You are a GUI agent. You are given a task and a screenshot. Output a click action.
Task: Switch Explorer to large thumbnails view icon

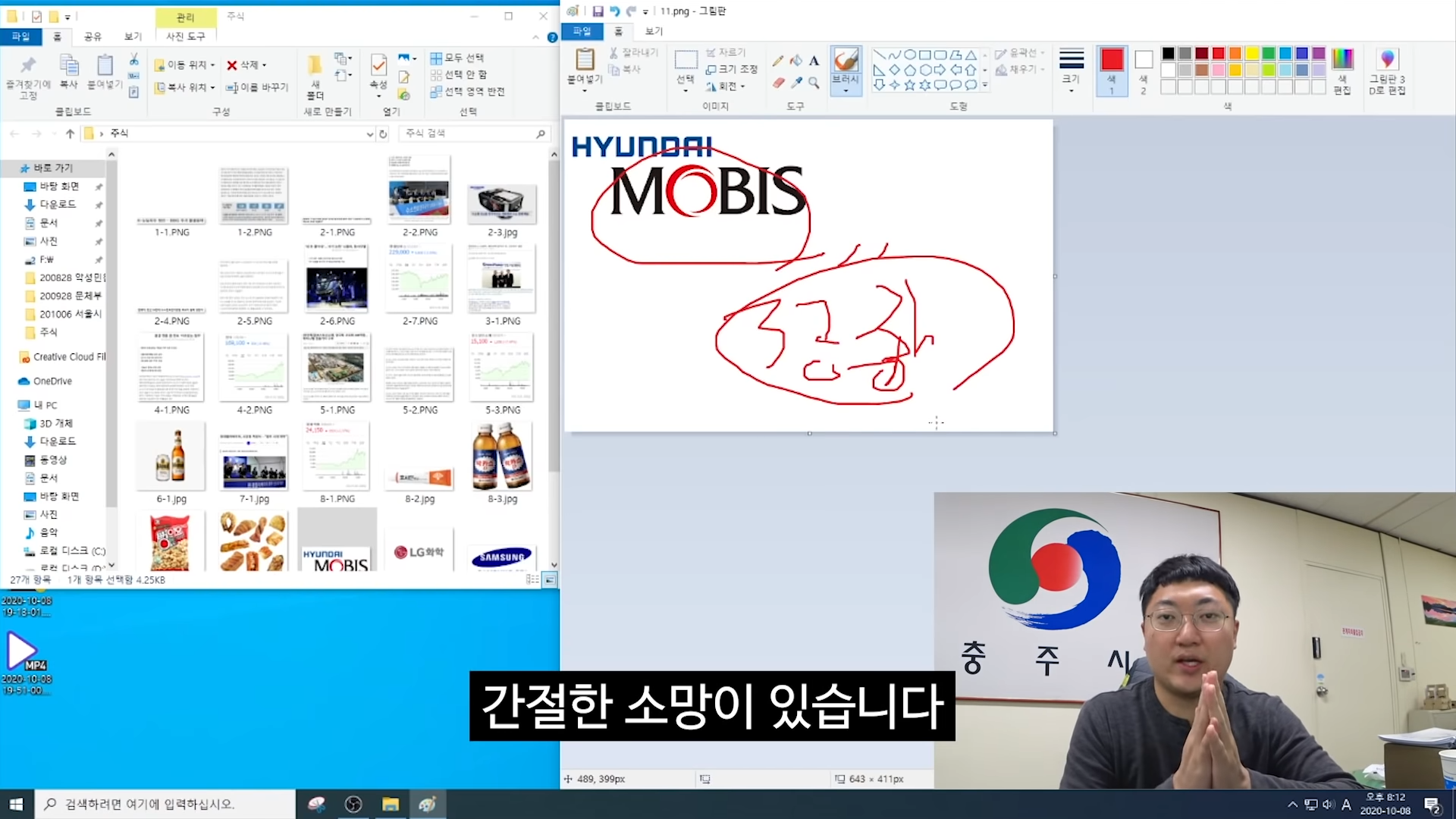coord(549,580)
